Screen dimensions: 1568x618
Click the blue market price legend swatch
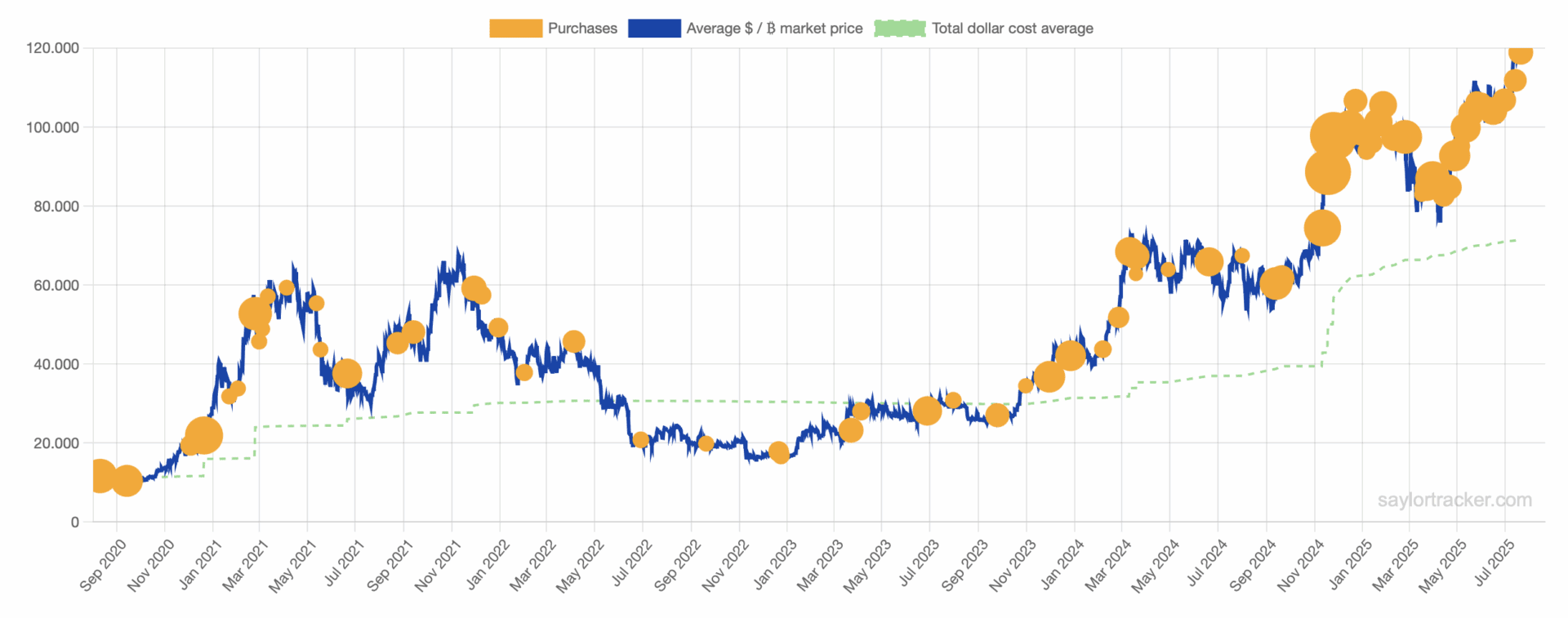654,29
